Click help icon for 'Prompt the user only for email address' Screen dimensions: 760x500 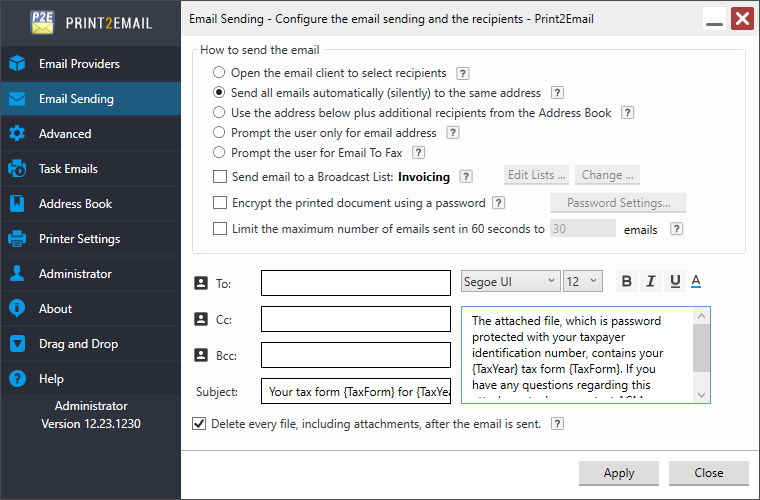(x=453, y=133)
